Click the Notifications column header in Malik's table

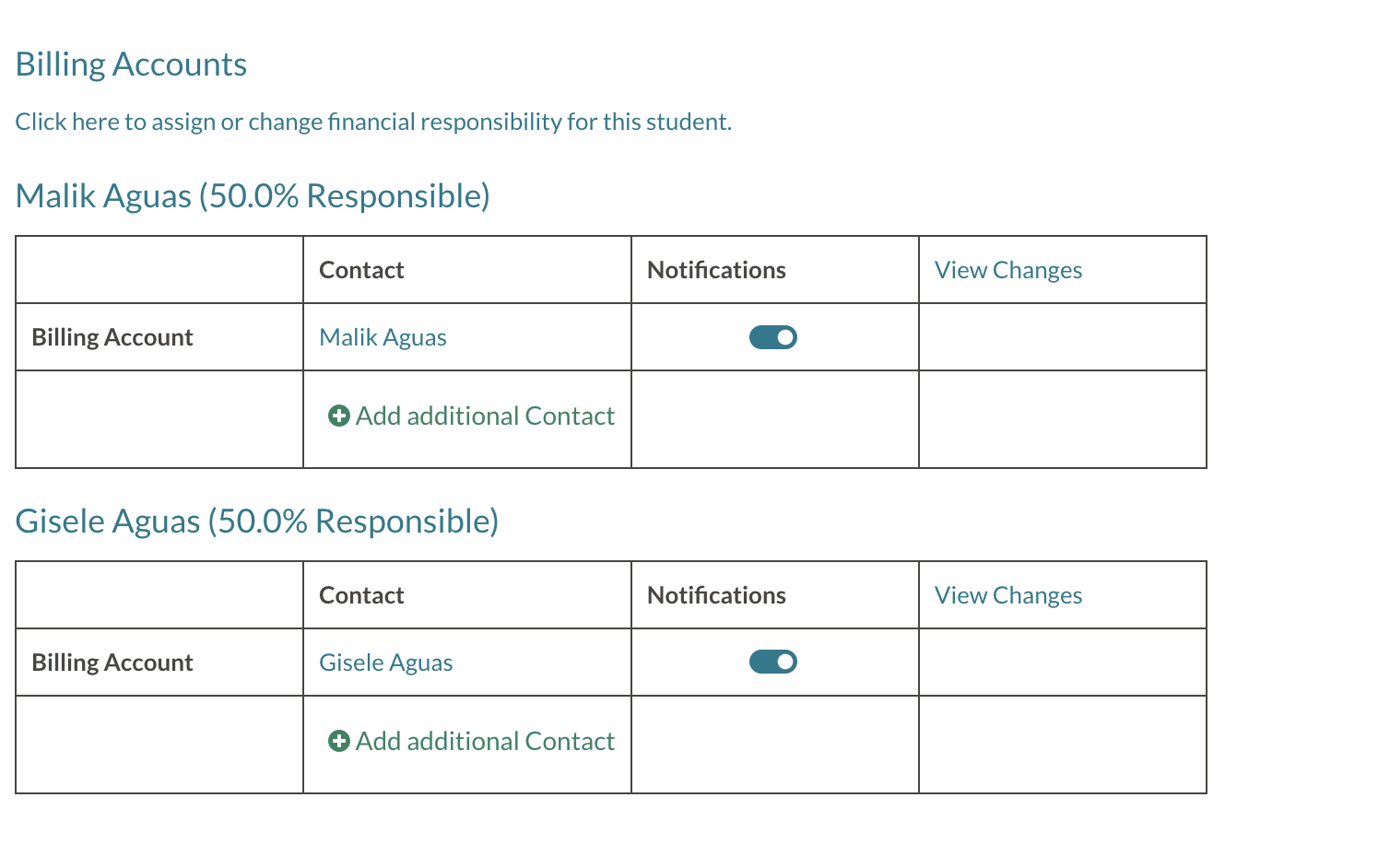716,270
